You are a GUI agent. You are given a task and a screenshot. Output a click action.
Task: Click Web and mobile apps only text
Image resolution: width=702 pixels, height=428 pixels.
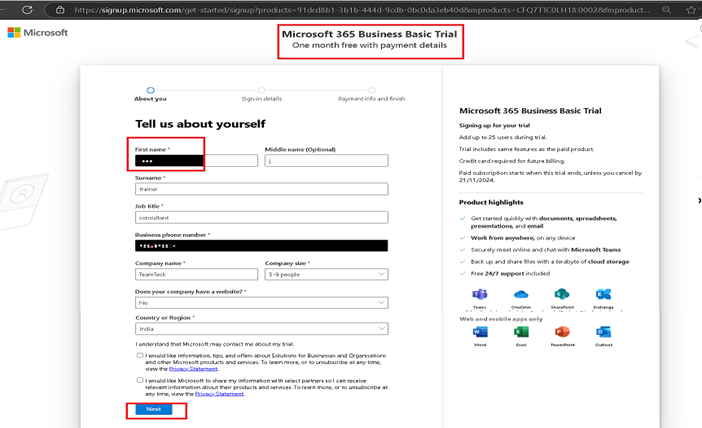coord(501,319)
